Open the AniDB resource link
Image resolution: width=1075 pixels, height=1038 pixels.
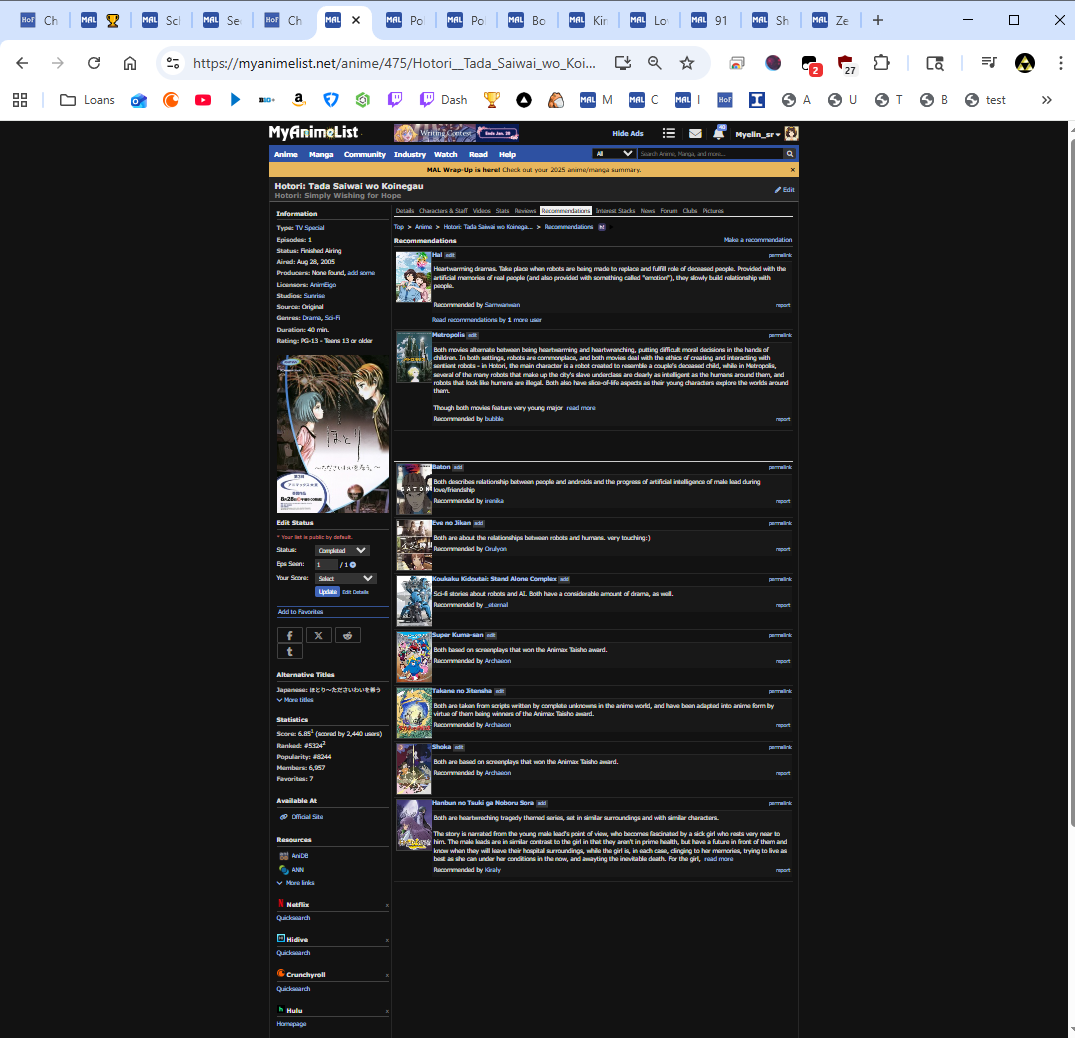(x=300, y=856)
